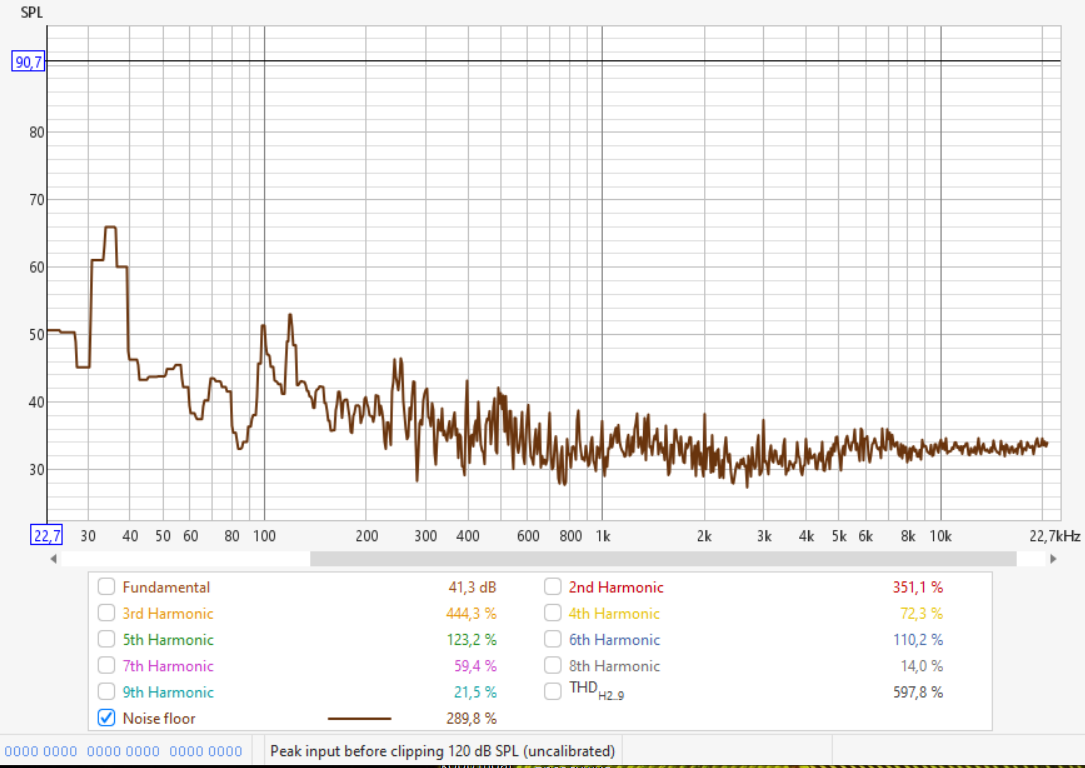This screenshot has height=768, width=1085.
Task: Click the 289,8 % Noise floor value
Action: coord(471,719)
